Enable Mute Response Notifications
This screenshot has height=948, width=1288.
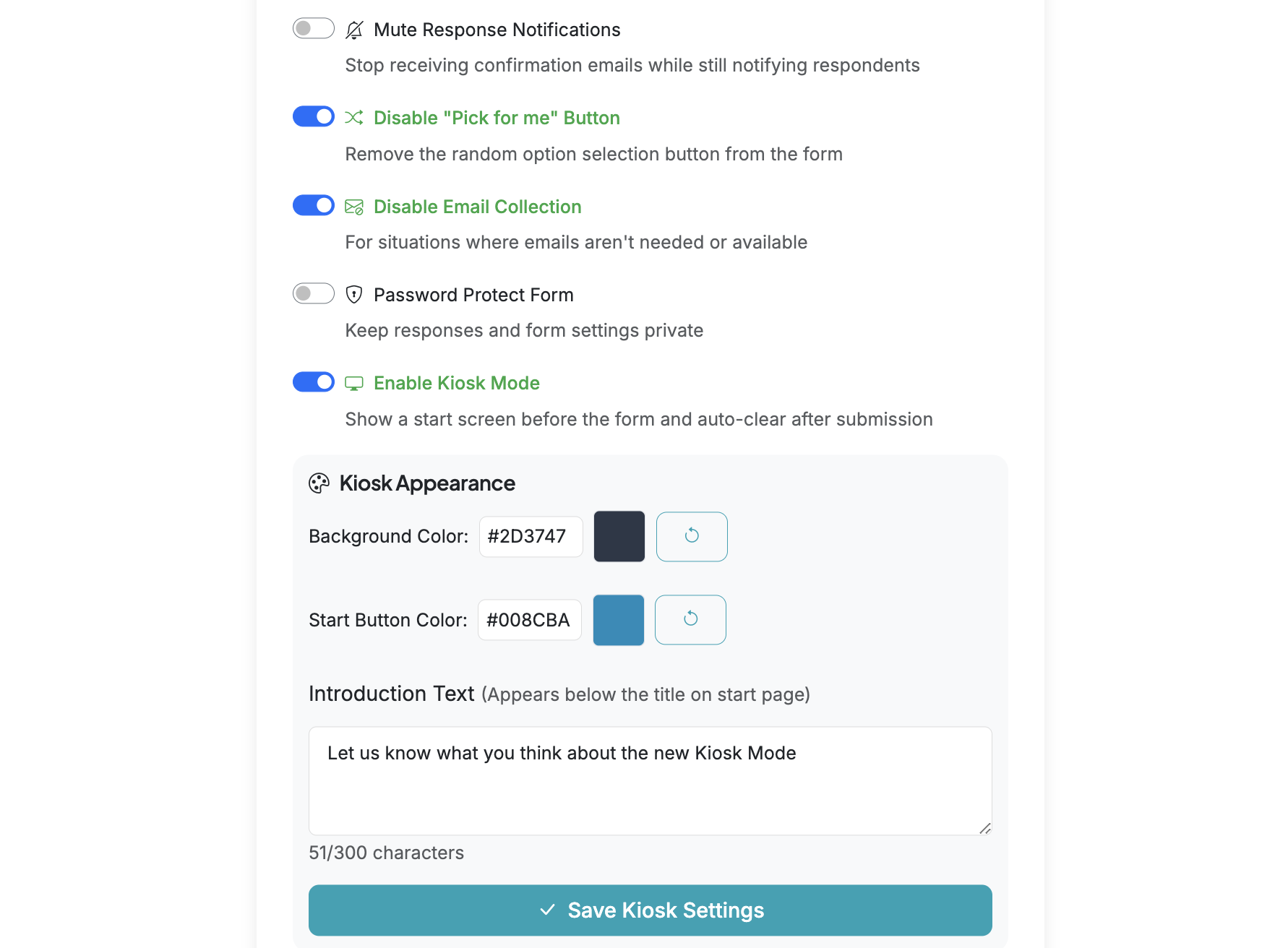(313, 28)
